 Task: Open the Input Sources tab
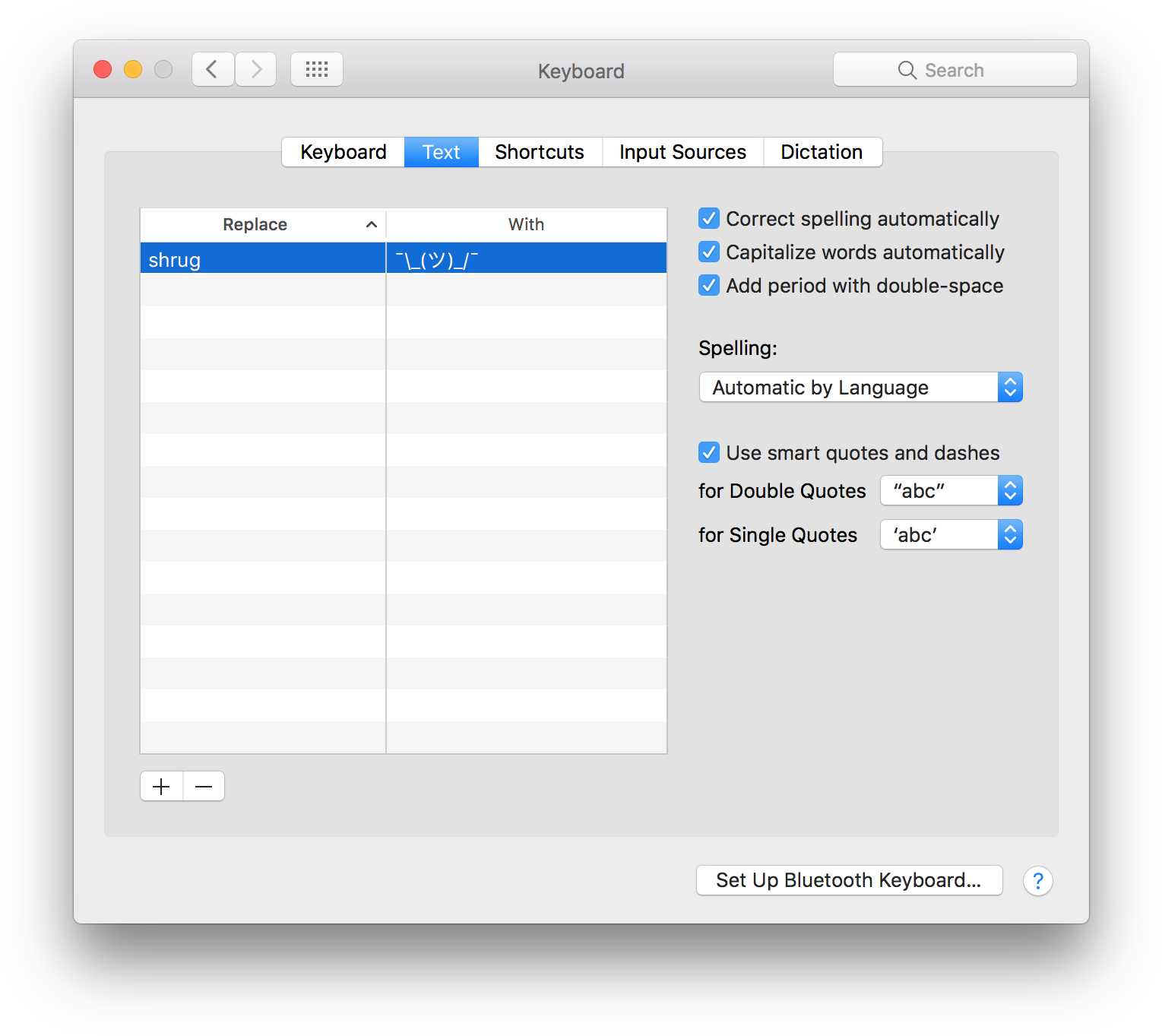point(682,152)
